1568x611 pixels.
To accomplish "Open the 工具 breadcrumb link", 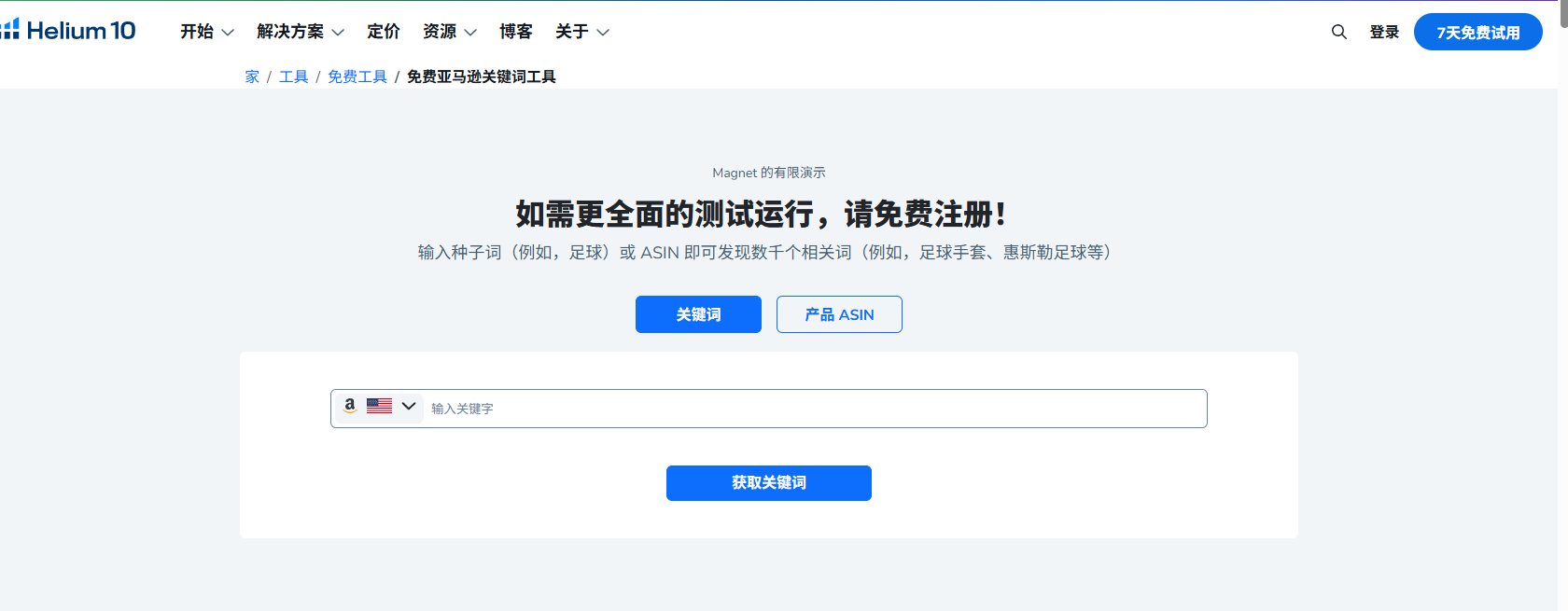I will coord(293,76).
